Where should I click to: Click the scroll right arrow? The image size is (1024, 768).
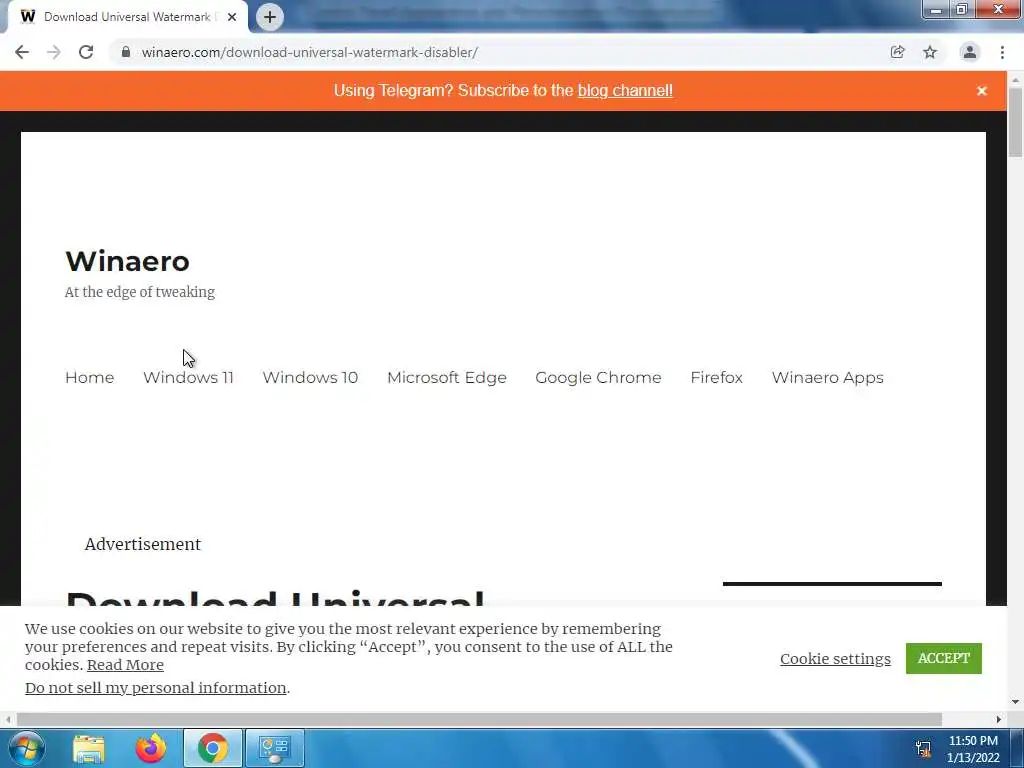[x=999, y=719]
